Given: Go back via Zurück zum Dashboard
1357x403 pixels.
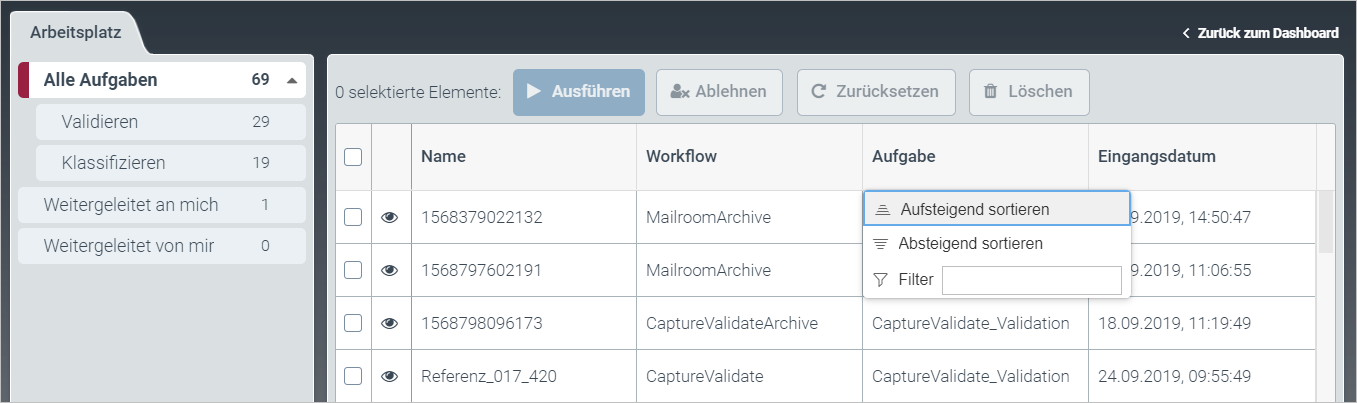Looking at the screenshot, I should 1260,33.
